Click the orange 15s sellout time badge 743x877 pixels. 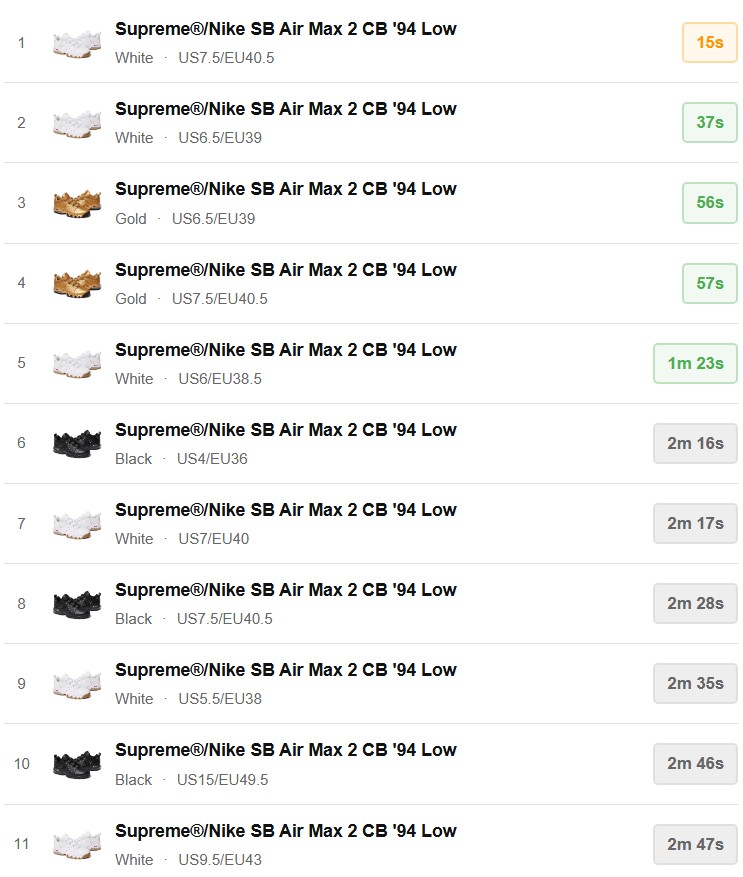click(x=709, y=43)
